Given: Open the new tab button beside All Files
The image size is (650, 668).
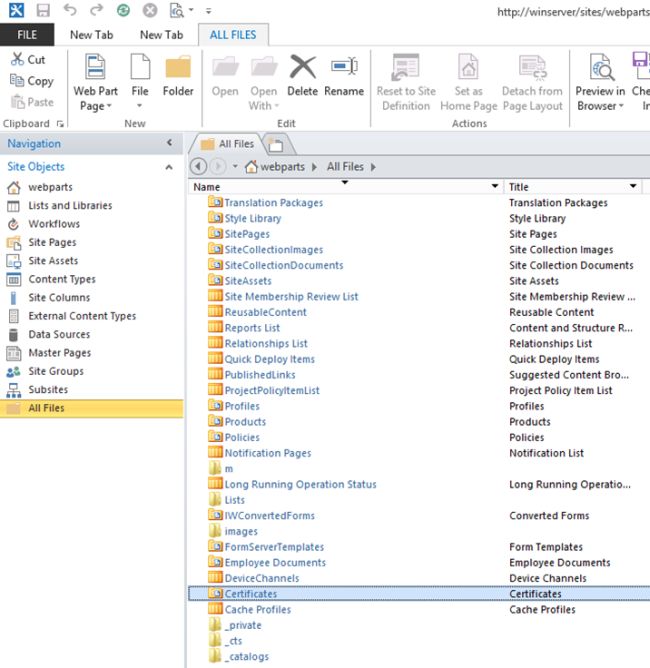Looking at the screenshot, I should (x=276, y=144).
